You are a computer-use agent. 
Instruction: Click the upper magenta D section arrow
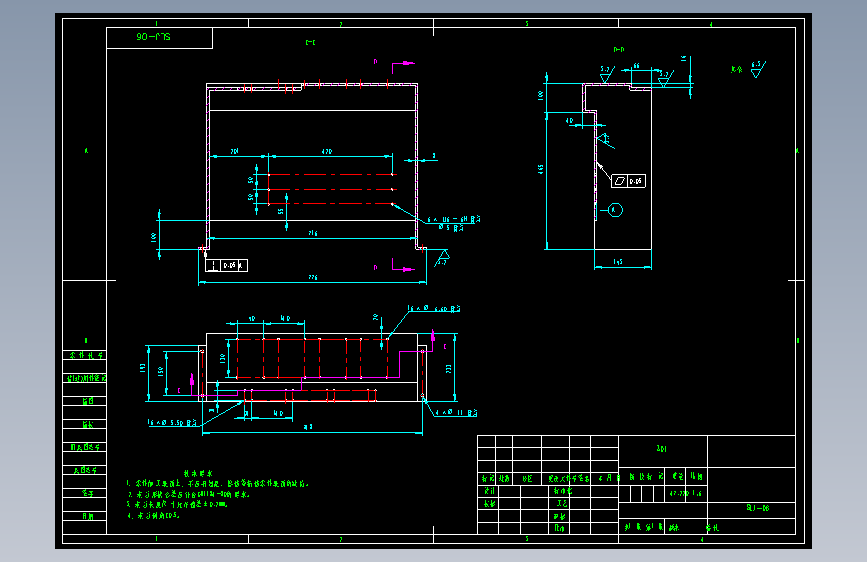point(403,67)
